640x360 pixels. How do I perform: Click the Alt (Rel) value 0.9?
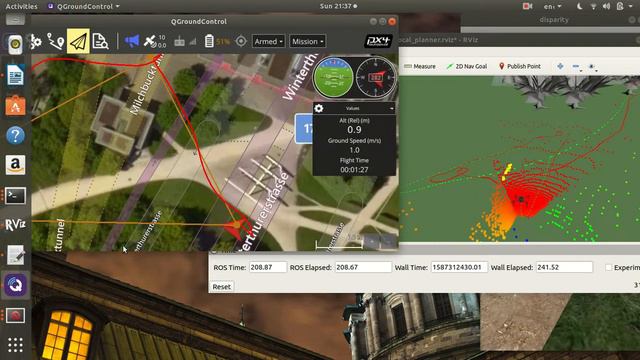click(354, 130)
